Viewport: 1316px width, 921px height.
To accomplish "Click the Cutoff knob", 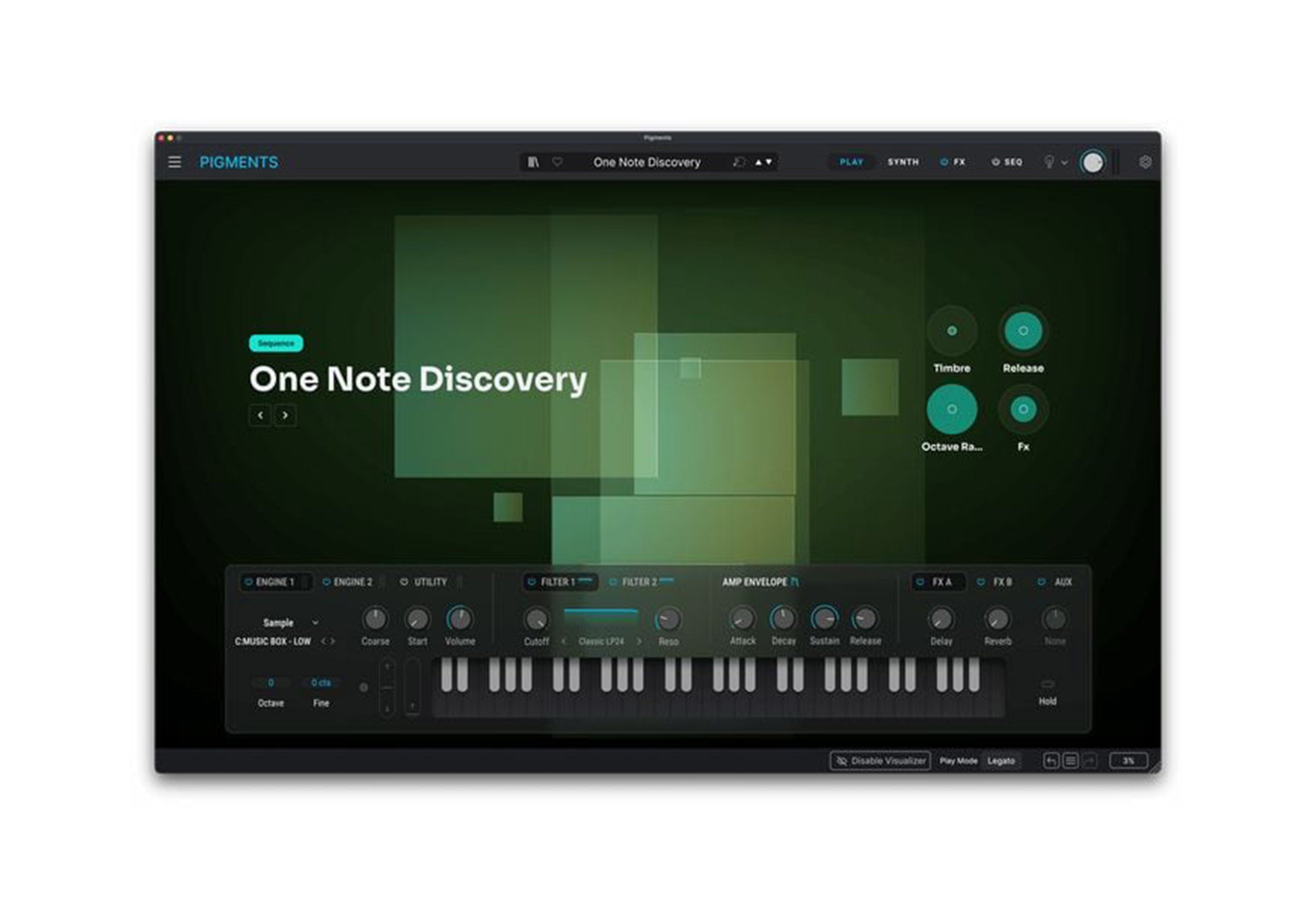I will click(536, 619).
